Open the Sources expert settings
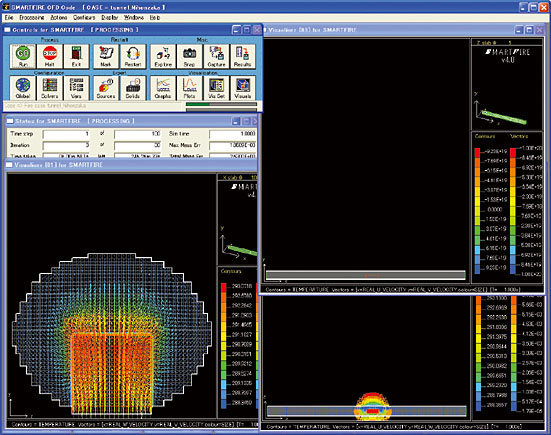Image resolution: width=551 pixels, height=435 pixels. [x=106, y=88]
